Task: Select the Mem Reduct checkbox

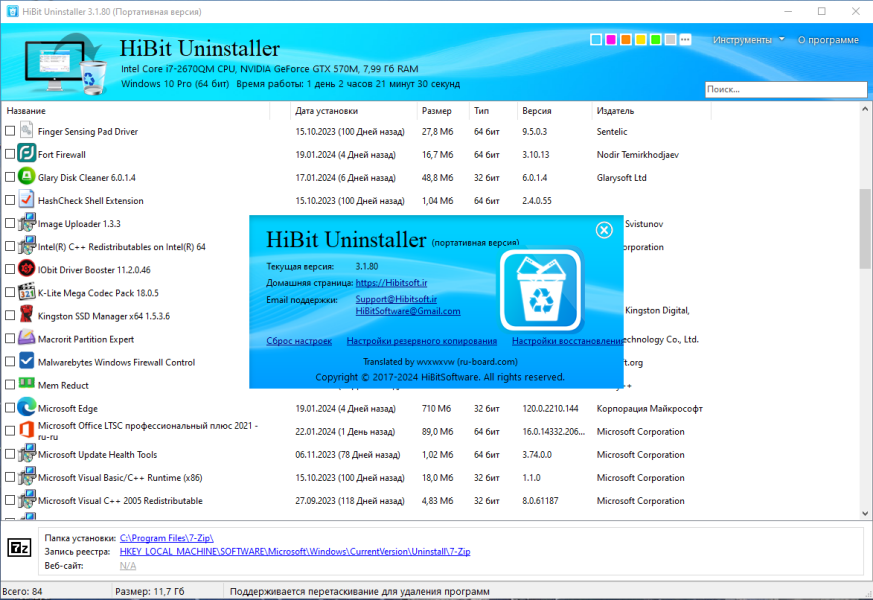Action: click(x=10, y=385)
